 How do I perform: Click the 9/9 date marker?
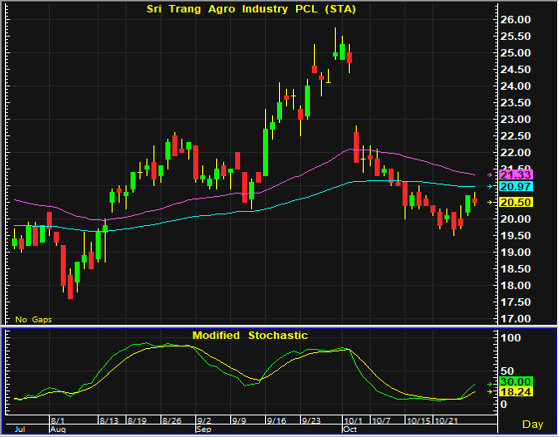239,421
